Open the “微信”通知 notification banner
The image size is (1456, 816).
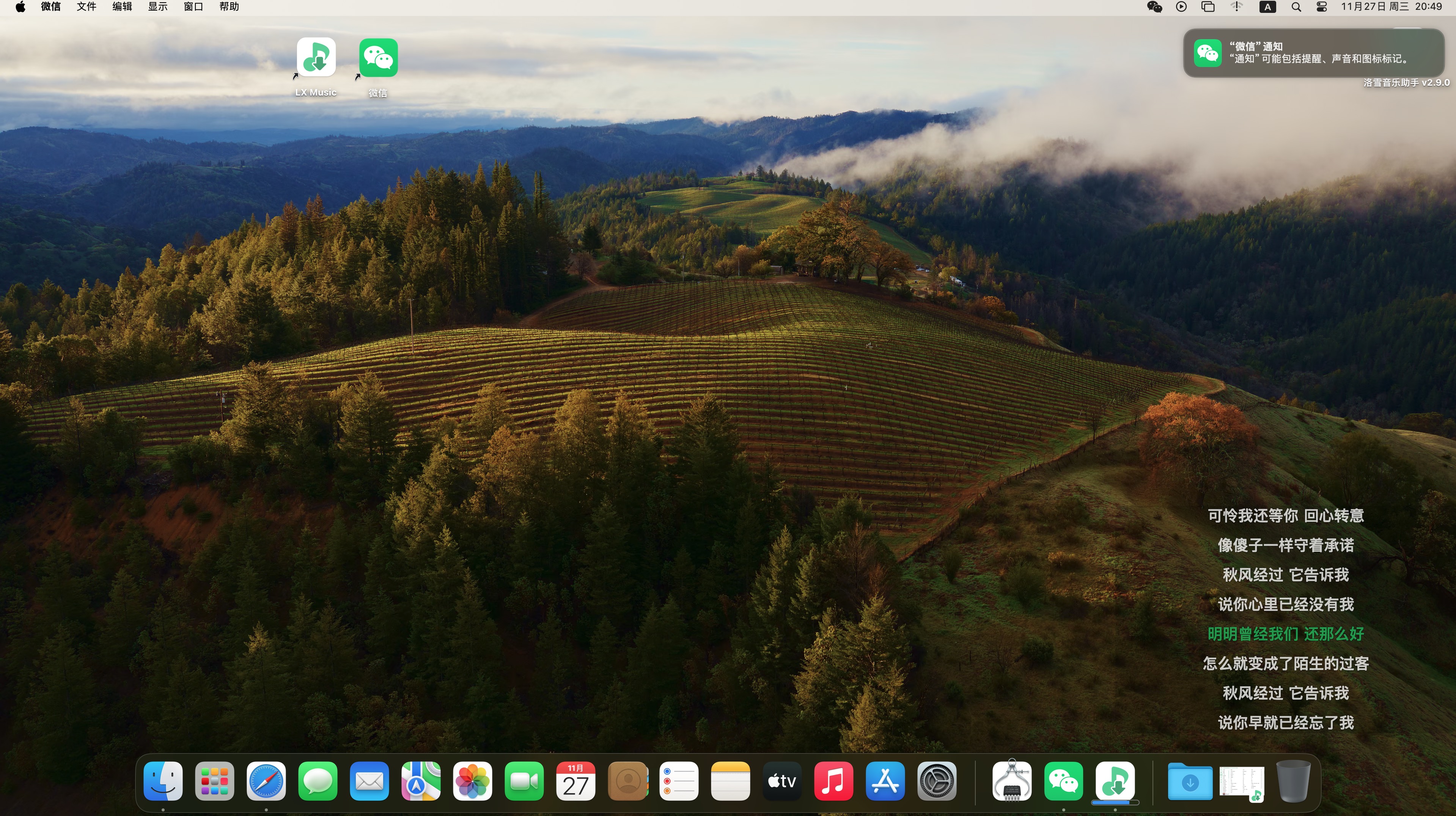pyautogui.click(x=1314, y=53)
